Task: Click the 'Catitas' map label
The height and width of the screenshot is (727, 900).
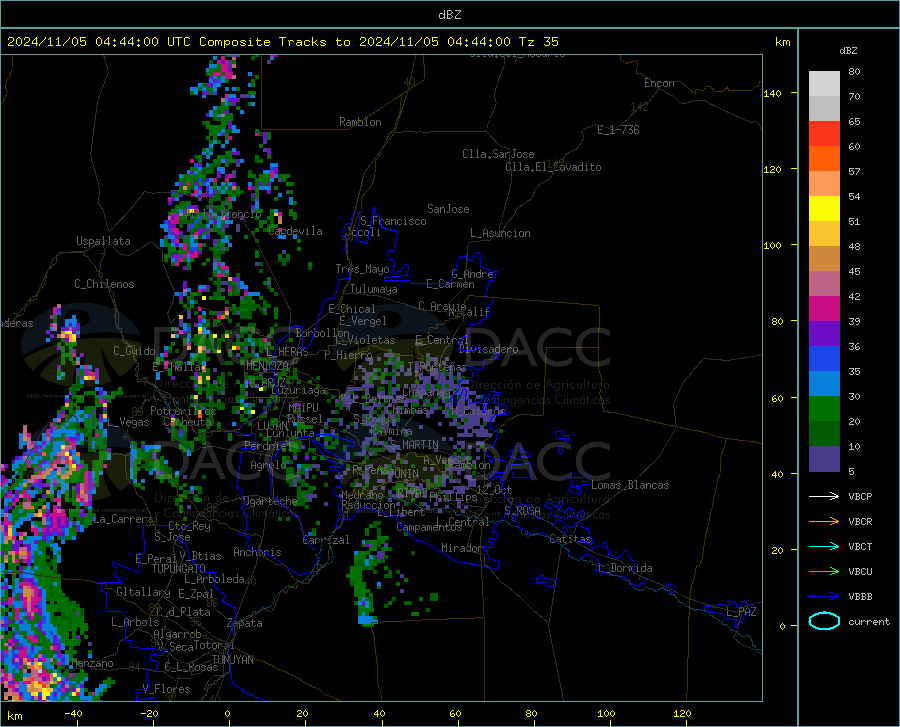Action: coord(570,539)
